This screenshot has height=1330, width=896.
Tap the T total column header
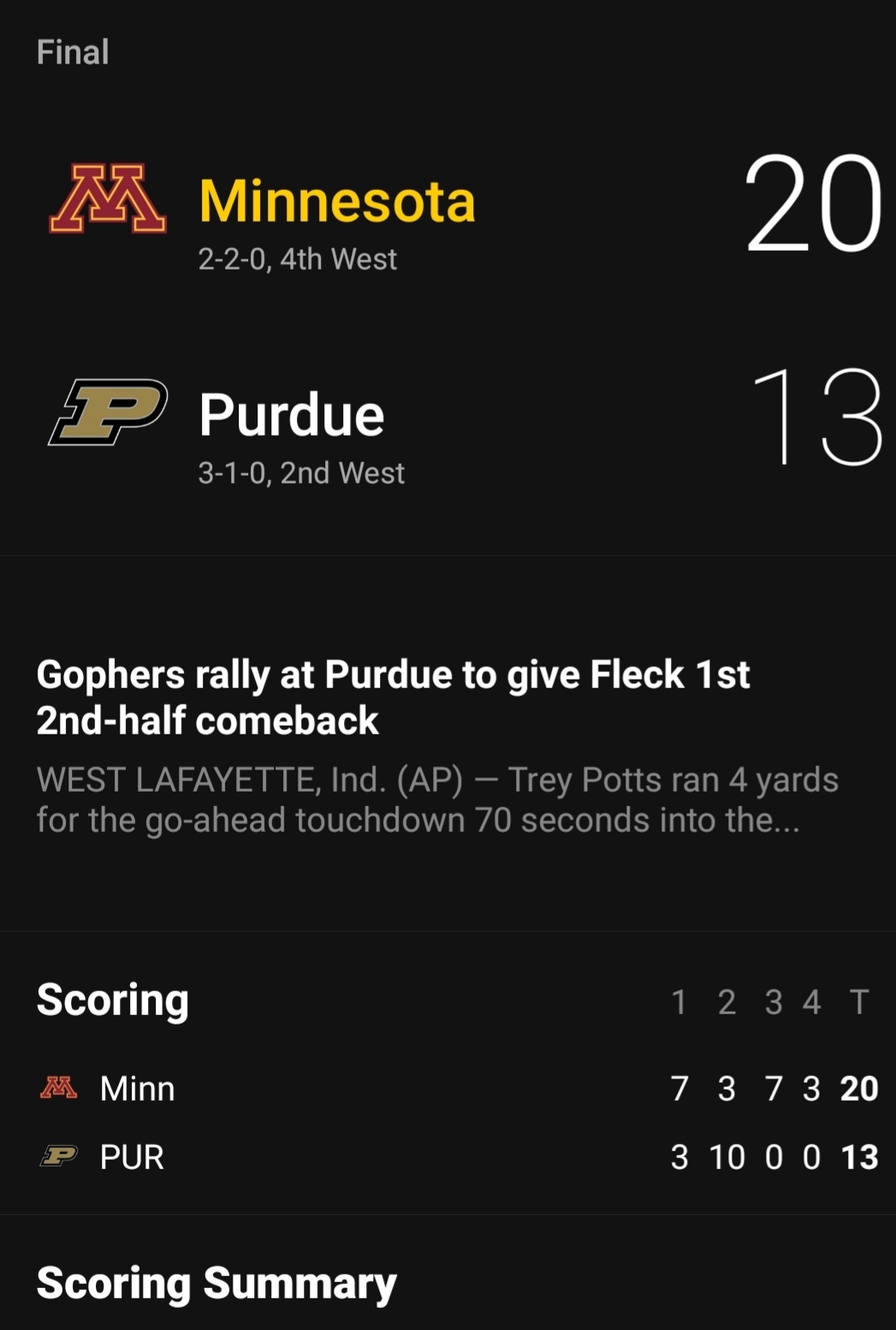[x=859, y=1001]
